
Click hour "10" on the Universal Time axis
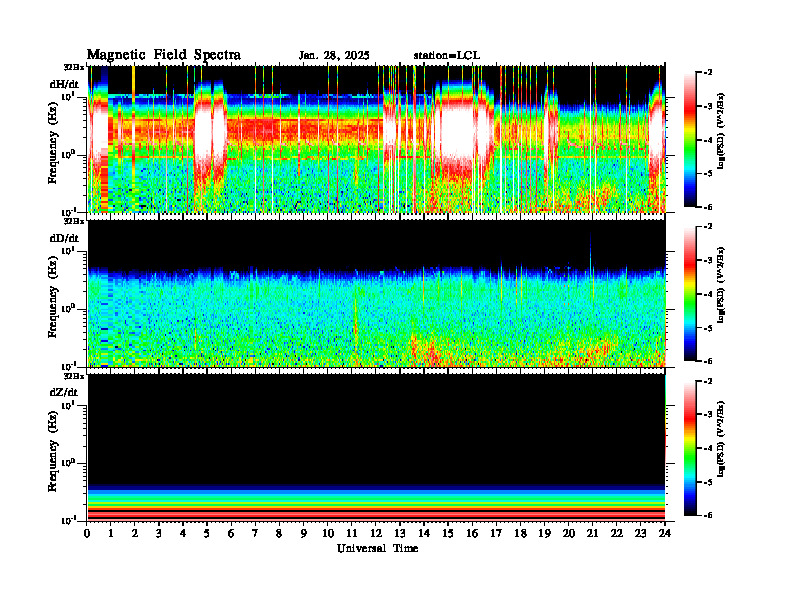[328, 533]
